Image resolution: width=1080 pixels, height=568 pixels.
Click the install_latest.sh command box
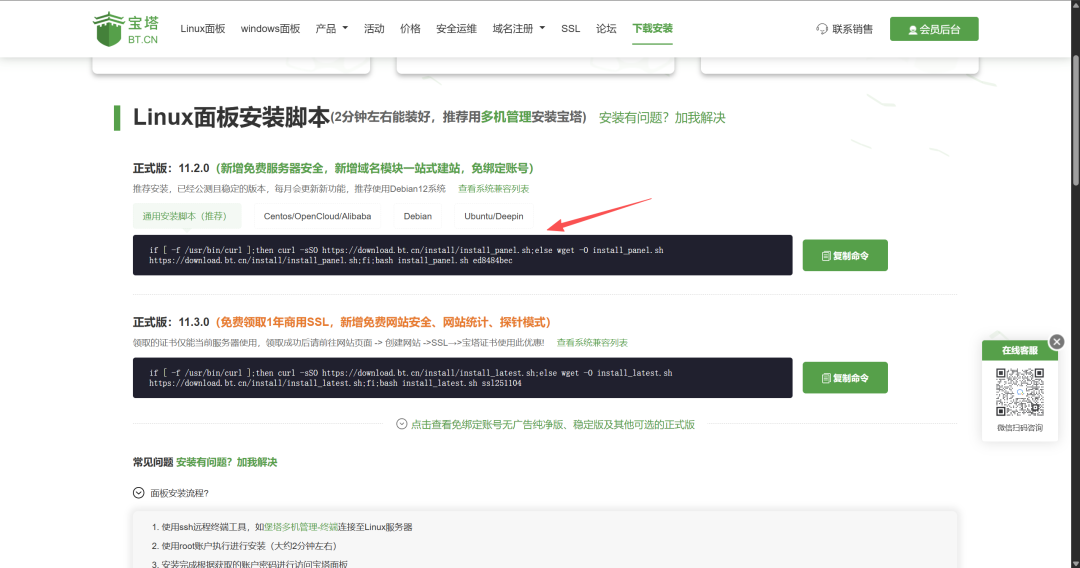(462, 377)
